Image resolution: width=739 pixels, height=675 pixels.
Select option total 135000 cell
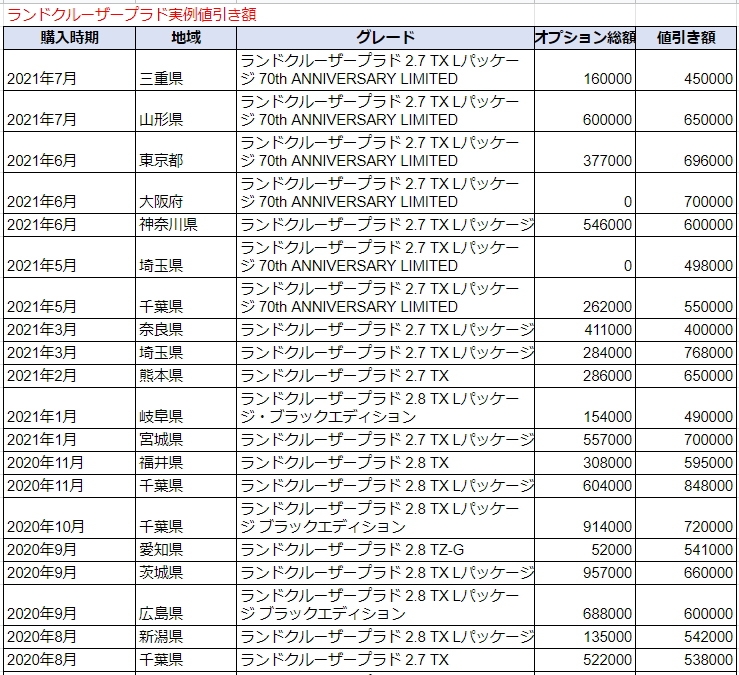(x=585, y=637)
